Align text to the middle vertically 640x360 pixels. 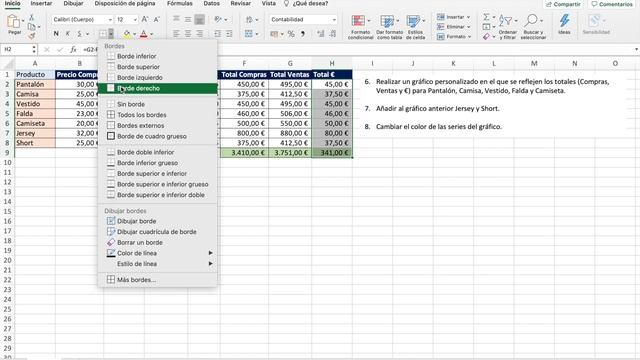(188, 19)
